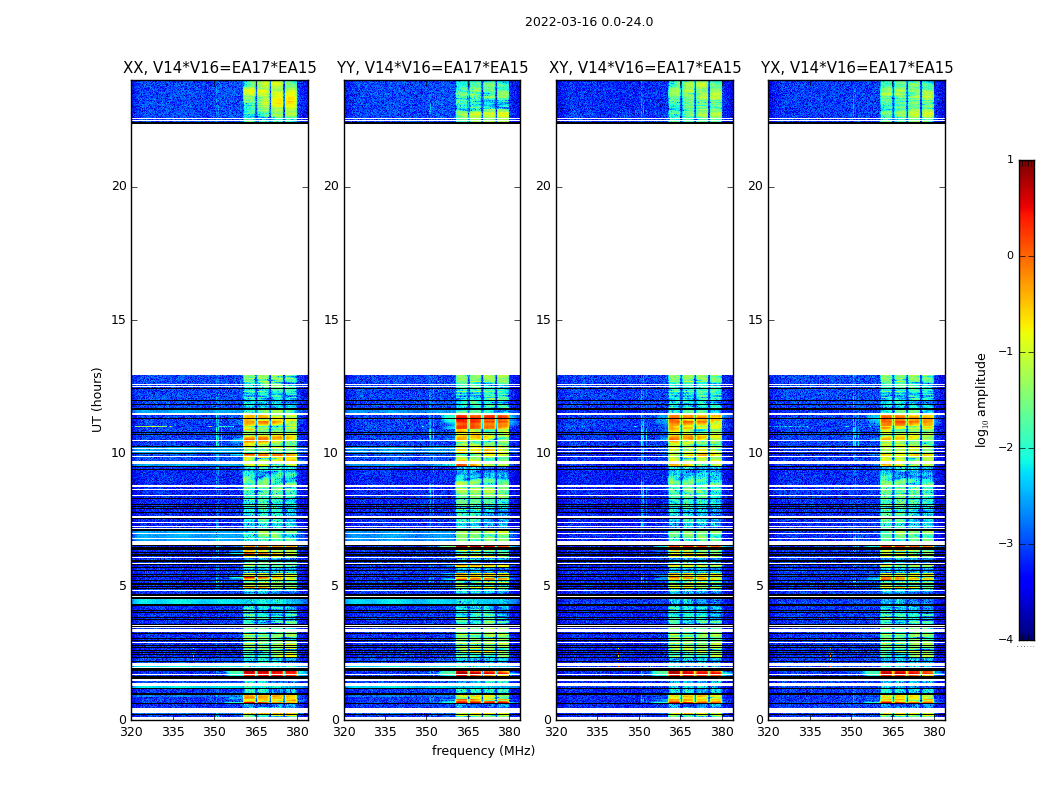Click the frequency (MHz) x-axis label

483,751
